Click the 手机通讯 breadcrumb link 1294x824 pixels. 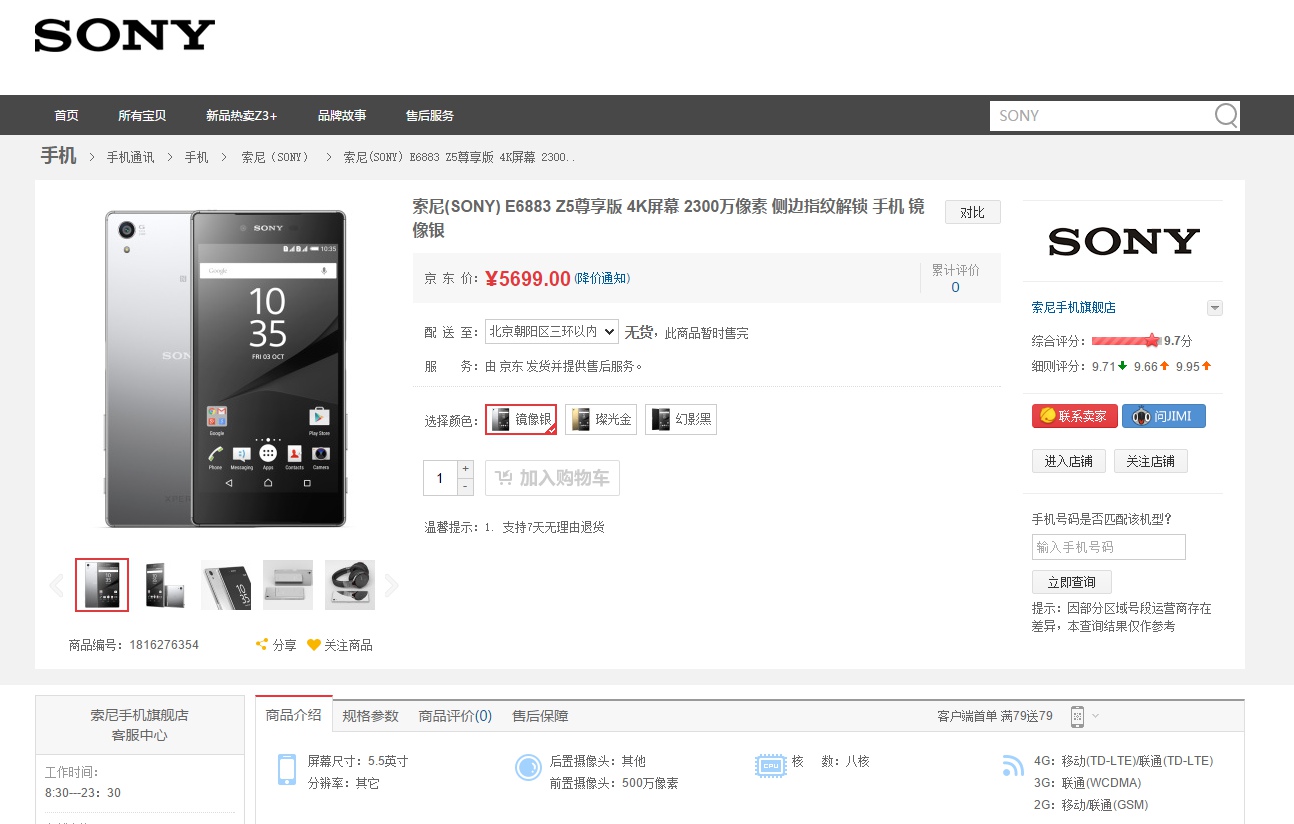point(131,157)
